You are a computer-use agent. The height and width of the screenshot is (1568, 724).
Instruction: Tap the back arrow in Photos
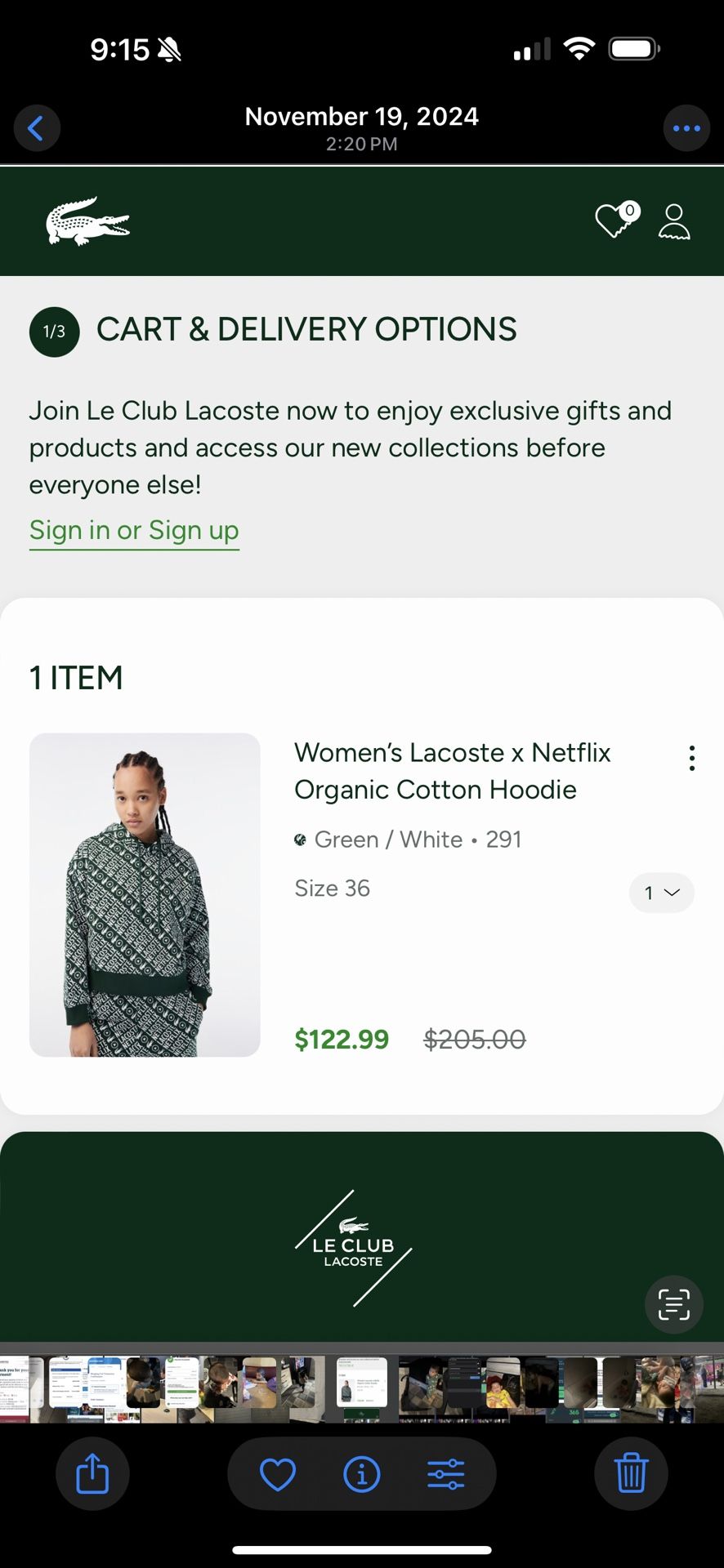36,128
